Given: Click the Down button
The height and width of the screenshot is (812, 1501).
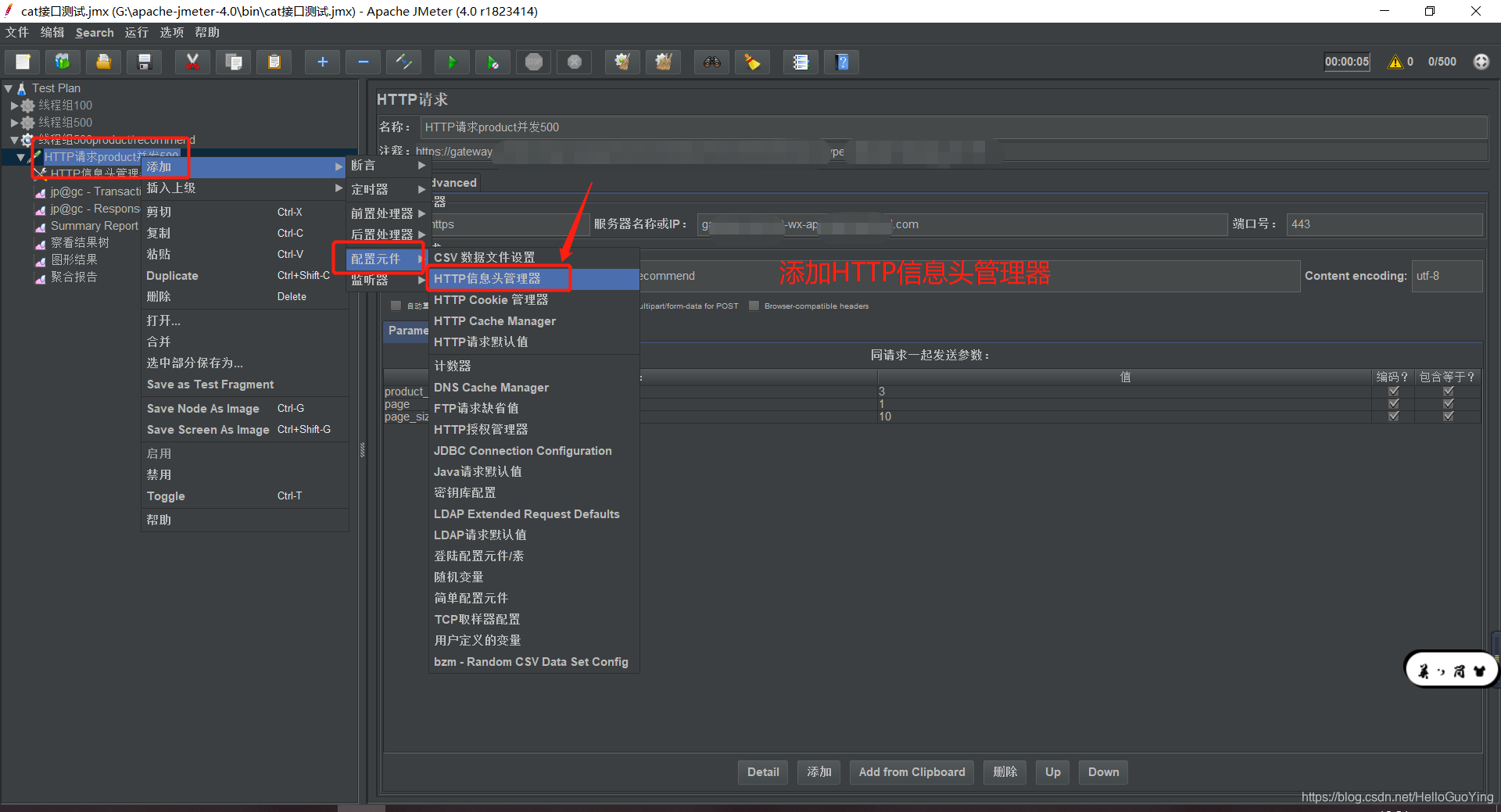Looking at the screenshot, I should coord(1103,772).
